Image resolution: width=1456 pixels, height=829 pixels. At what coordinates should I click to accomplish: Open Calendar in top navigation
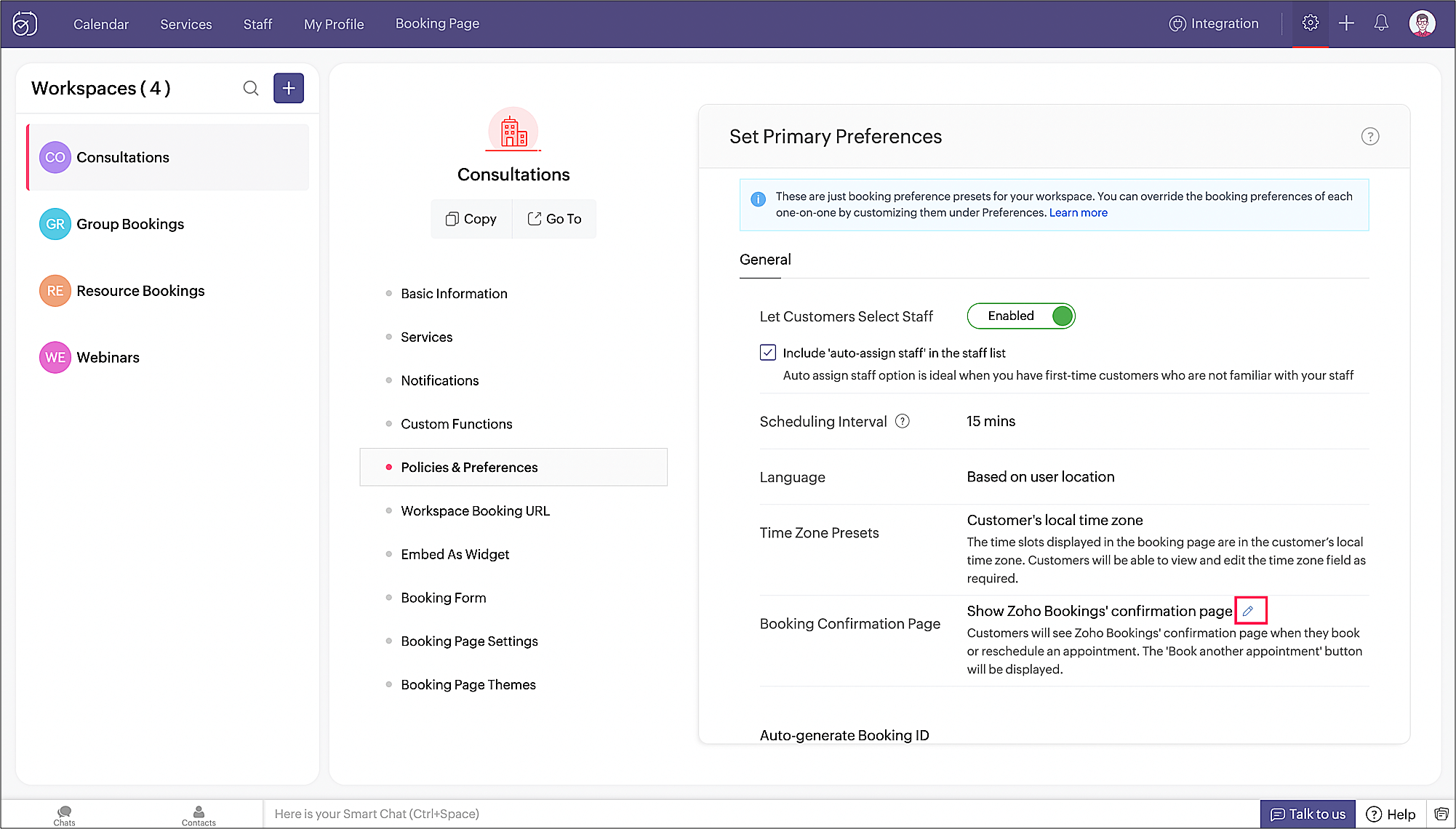(100, 24)
